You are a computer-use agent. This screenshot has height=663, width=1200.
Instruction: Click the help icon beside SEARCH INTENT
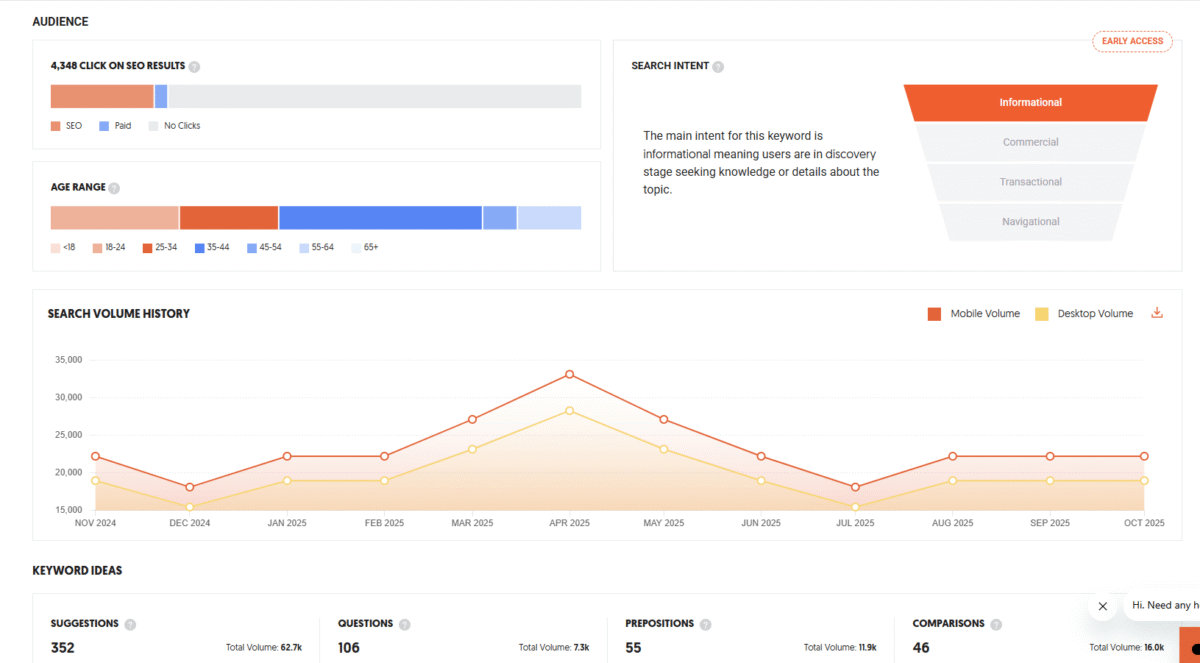click(x=719, y=65)
